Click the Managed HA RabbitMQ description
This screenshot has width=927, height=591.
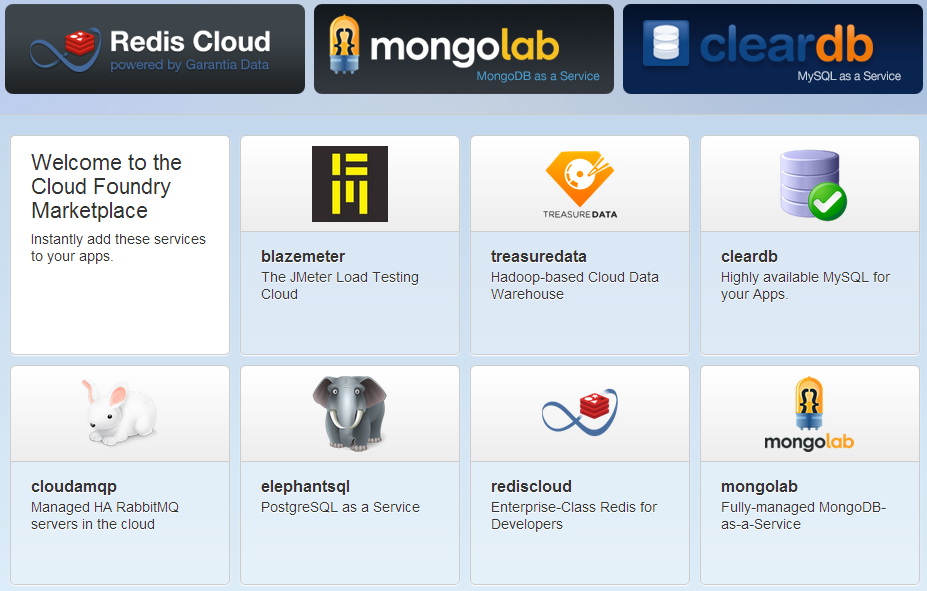[105, 515]
